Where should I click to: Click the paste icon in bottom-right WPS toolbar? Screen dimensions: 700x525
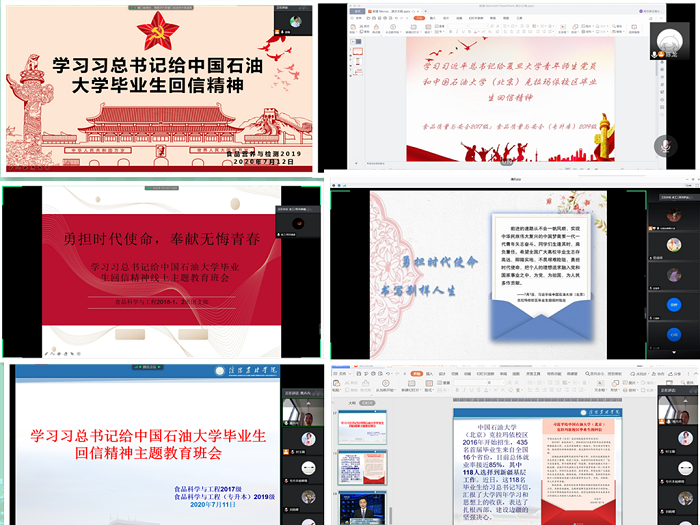tap(336, 383)
